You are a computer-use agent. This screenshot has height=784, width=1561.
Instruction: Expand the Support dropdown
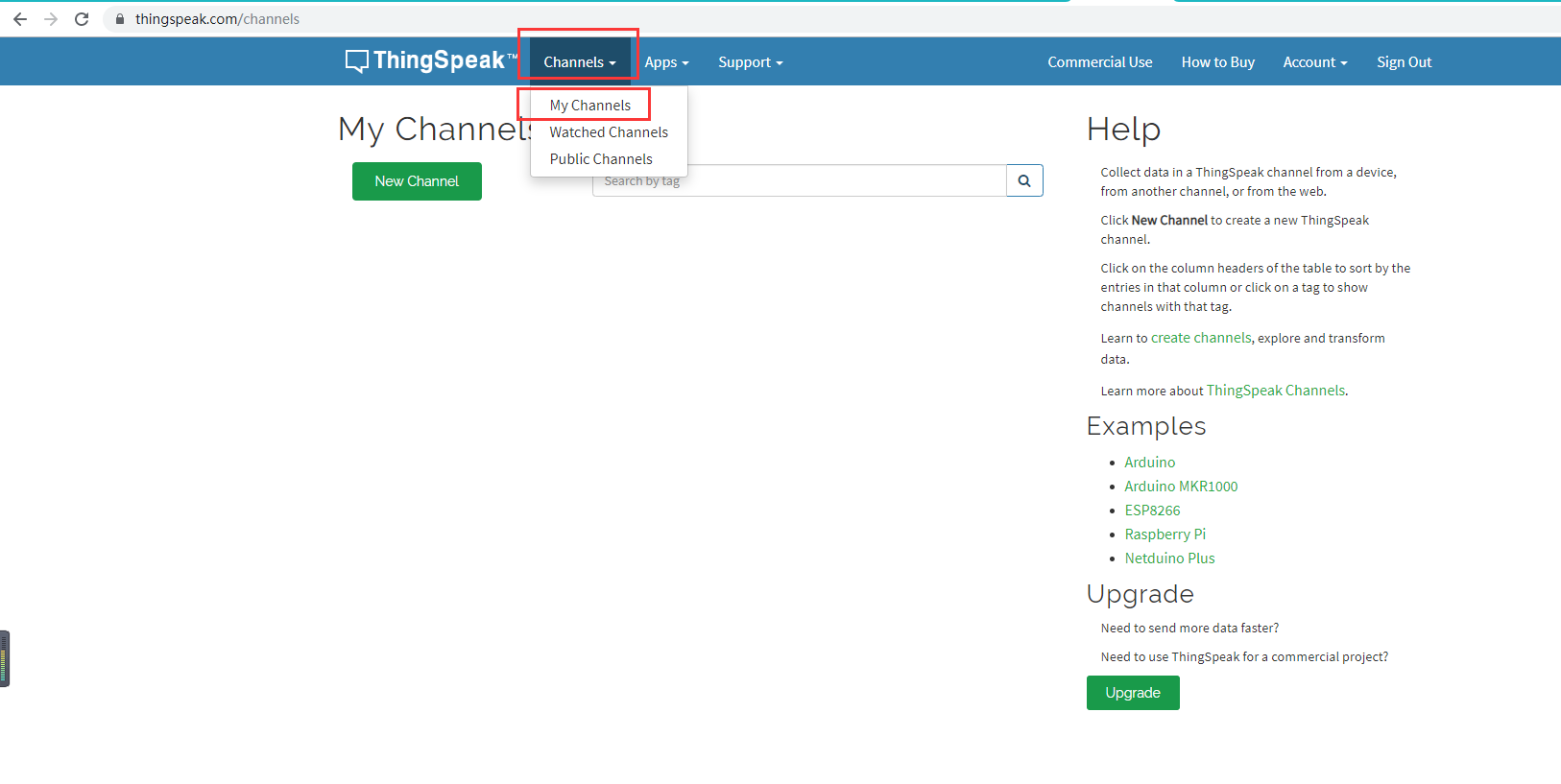click(x=751, y=62)
